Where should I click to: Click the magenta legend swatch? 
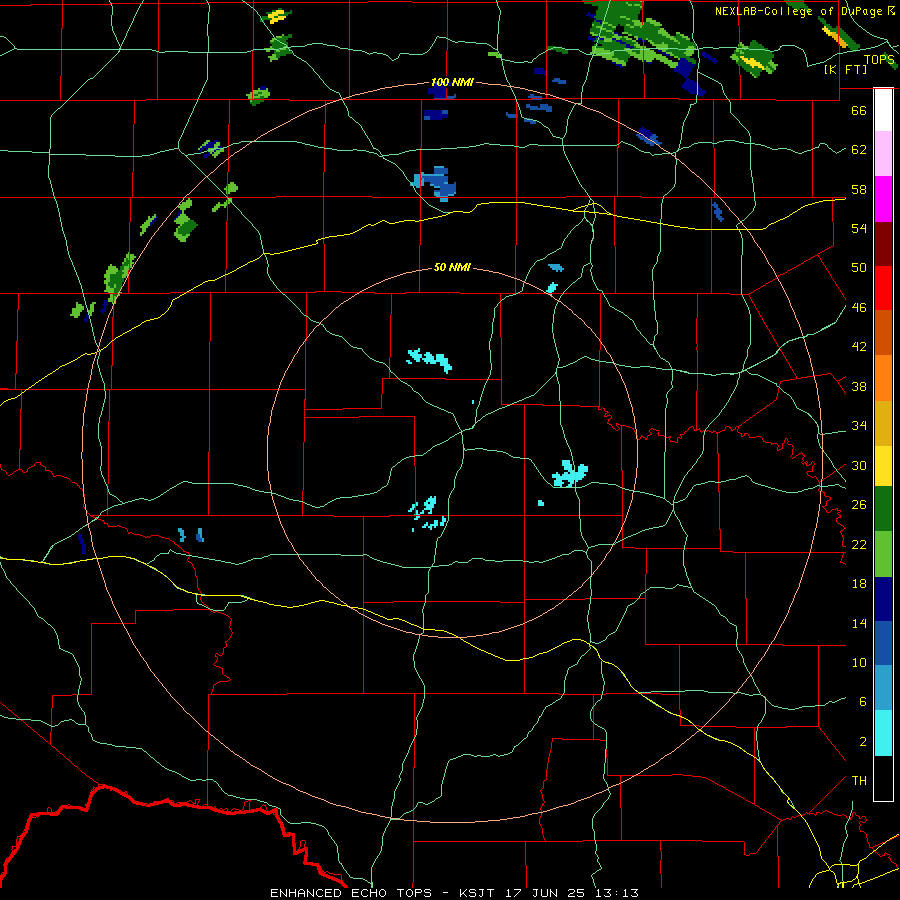point(883,199)
